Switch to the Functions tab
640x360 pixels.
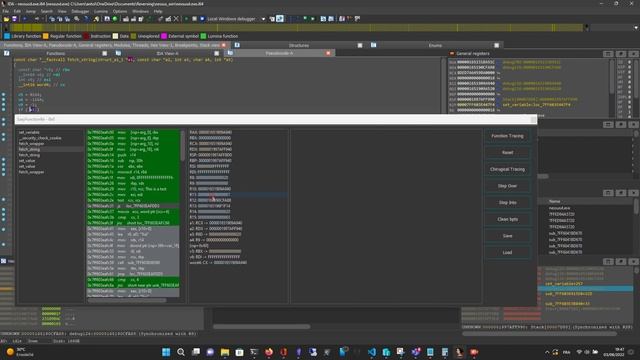56,53
